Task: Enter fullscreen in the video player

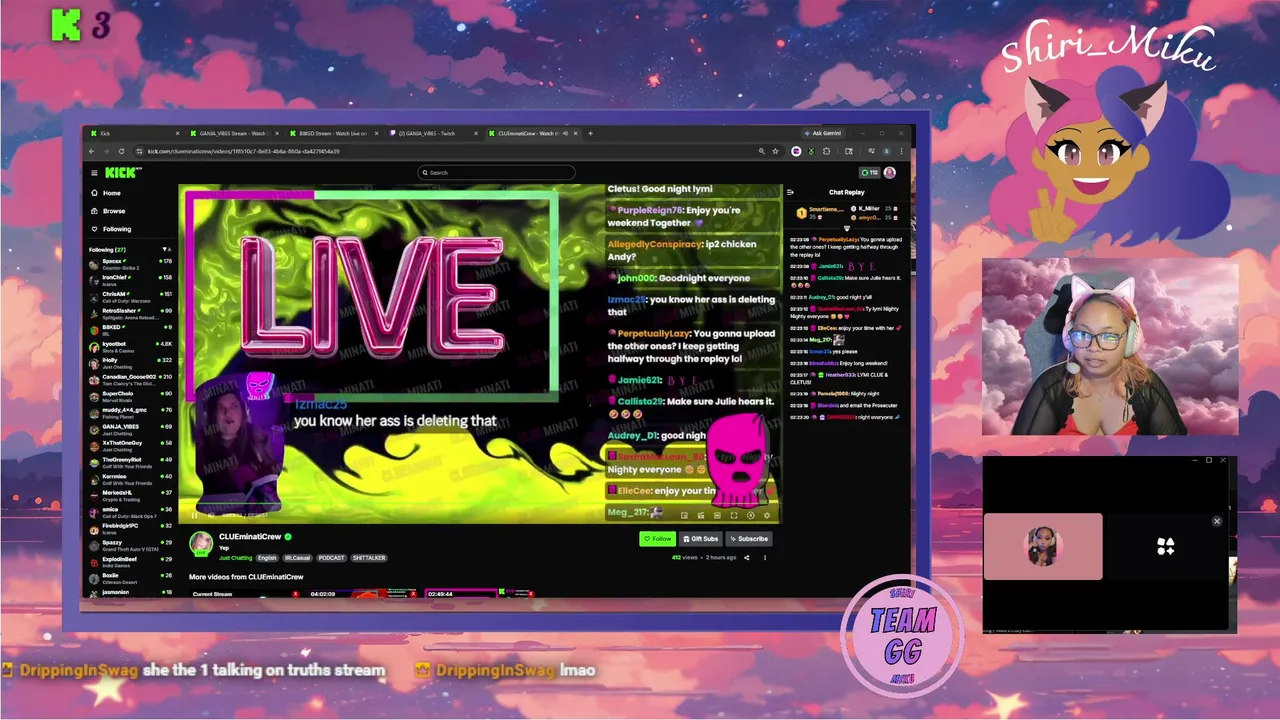Action: point(734,515)
